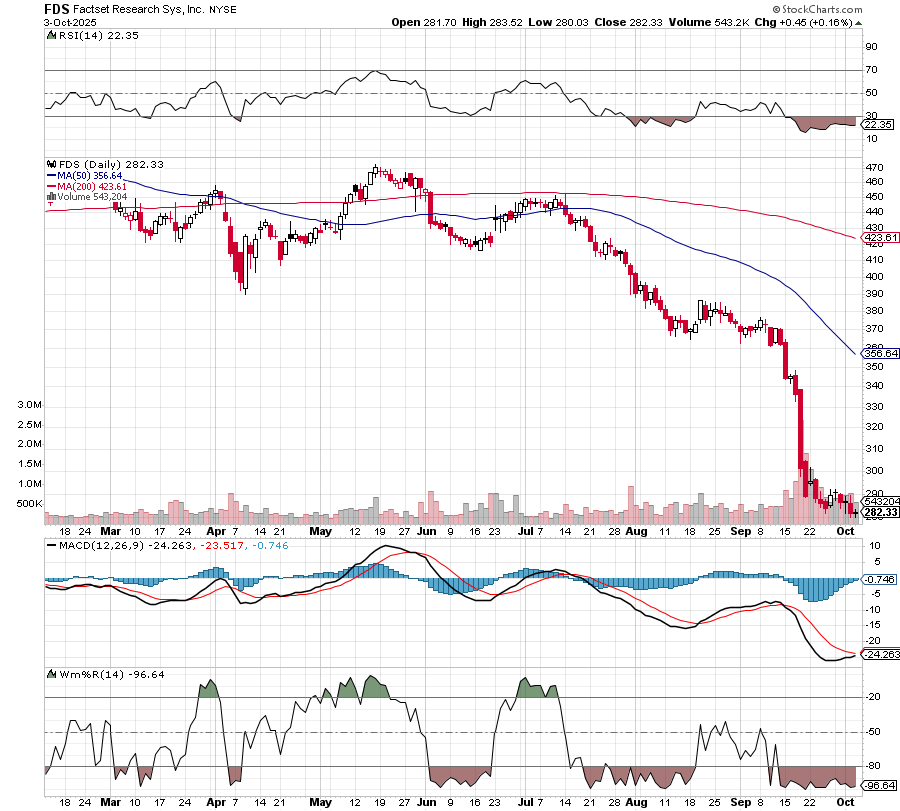Click the Wm%R(14) indicator legend icon

[x=51, y=674]
